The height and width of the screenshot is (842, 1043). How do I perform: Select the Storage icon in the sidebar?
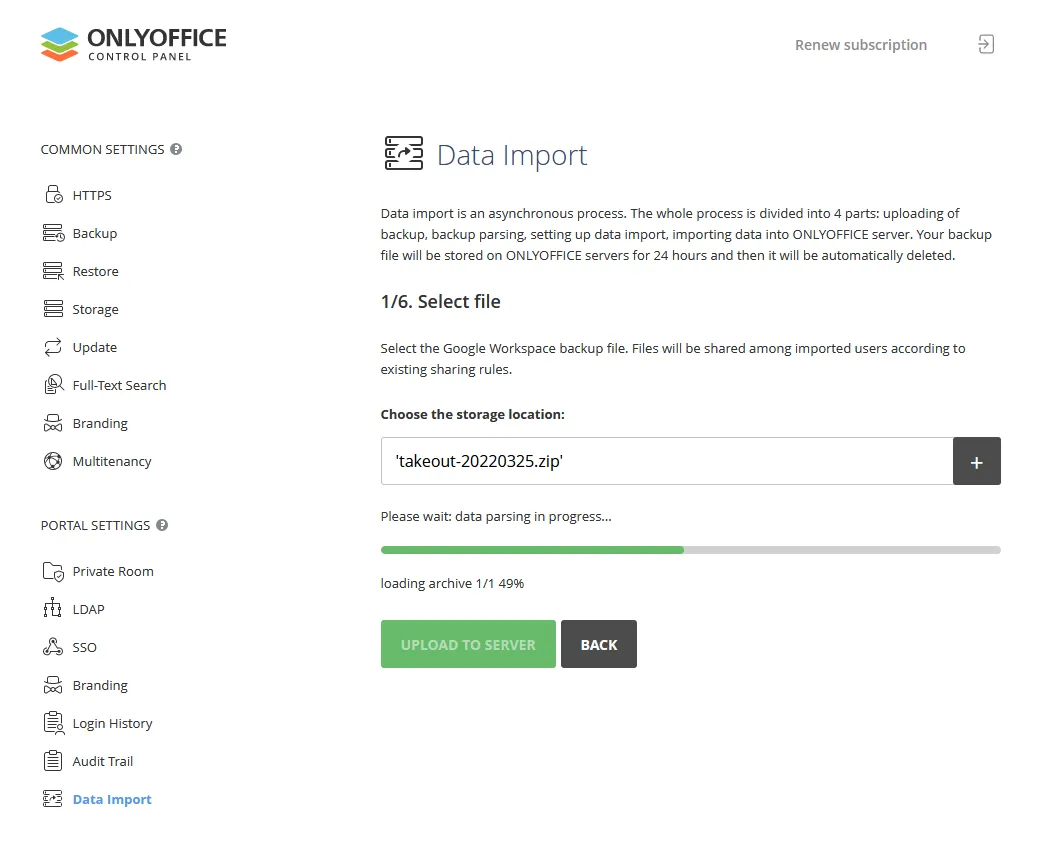tap(54, 308)
